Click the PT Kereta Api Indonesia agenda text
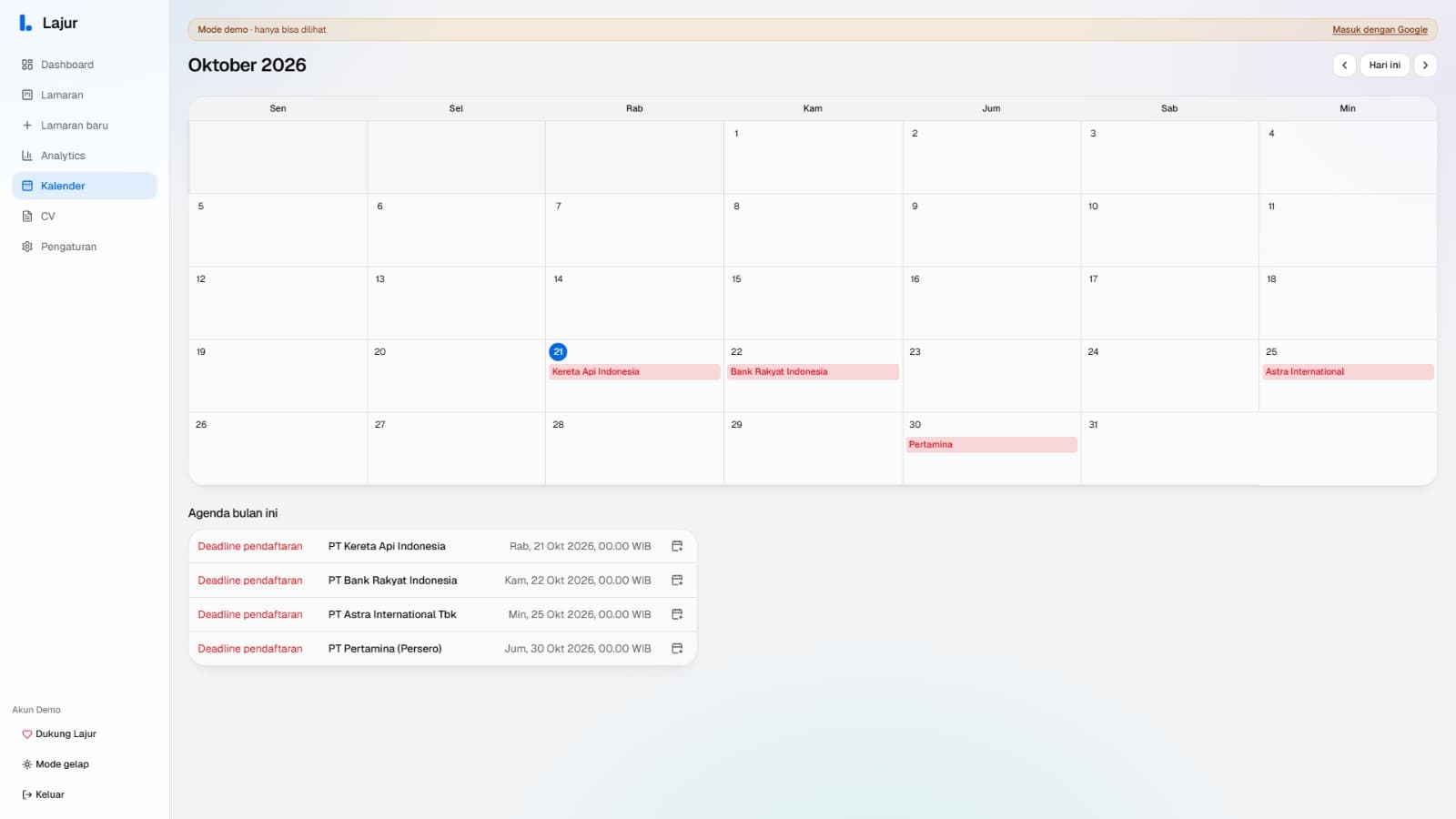The width and height of the screenshot is (1456, 819). pos(387,546)
